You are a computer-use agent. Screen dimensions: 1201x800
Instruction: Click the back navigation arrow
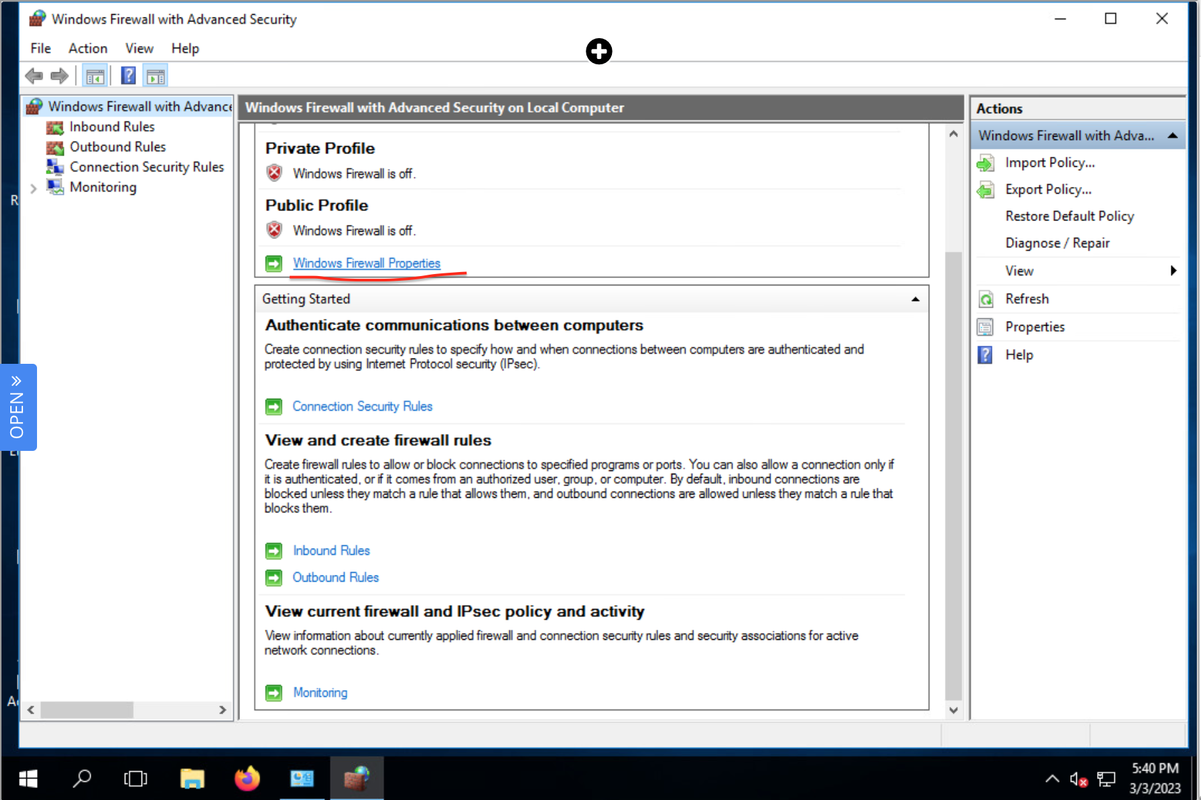33,75
